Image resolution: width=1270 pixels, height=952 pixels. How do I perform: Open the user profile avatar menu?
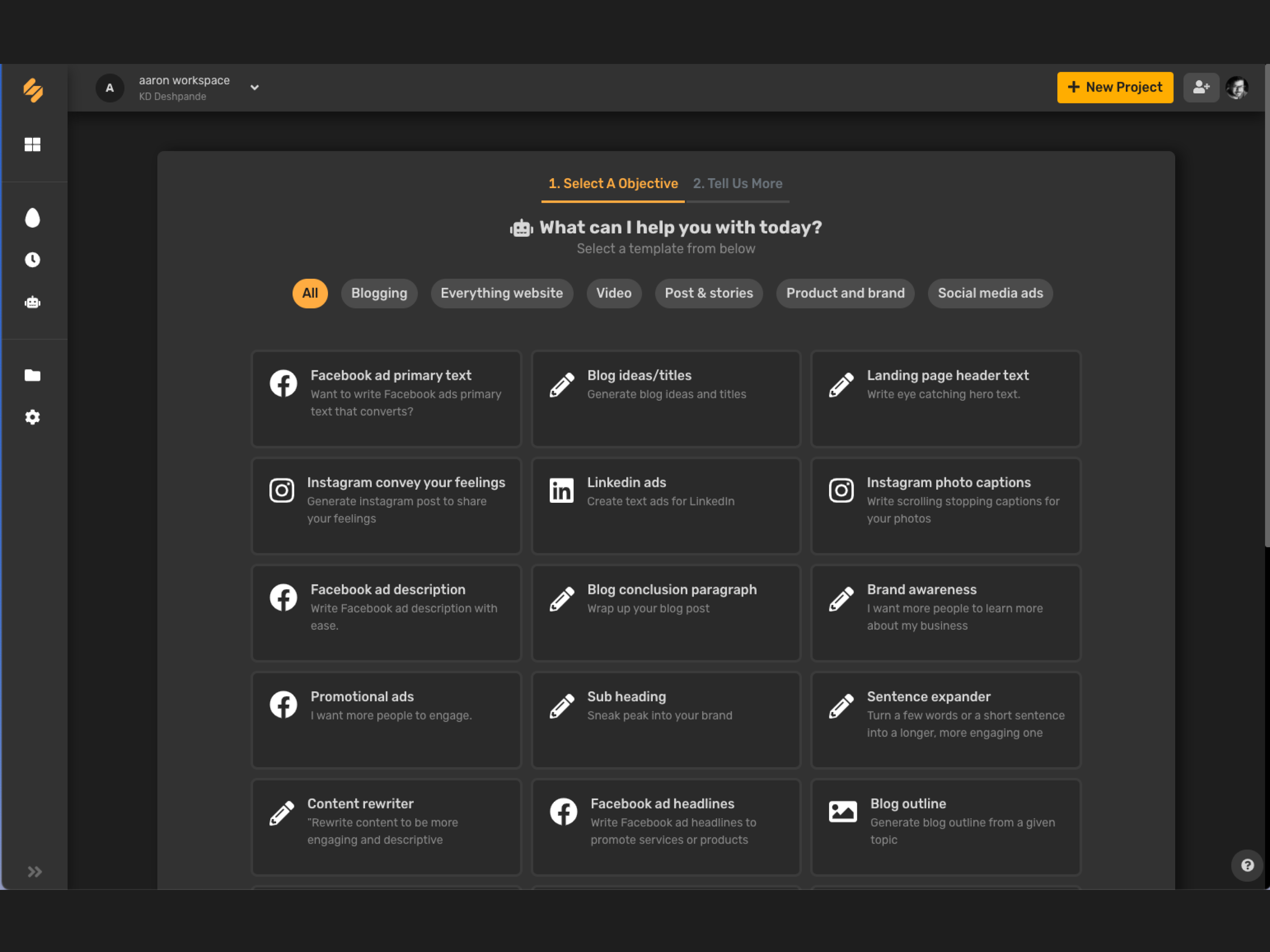pyautogui.click(x=1237, y=87)
